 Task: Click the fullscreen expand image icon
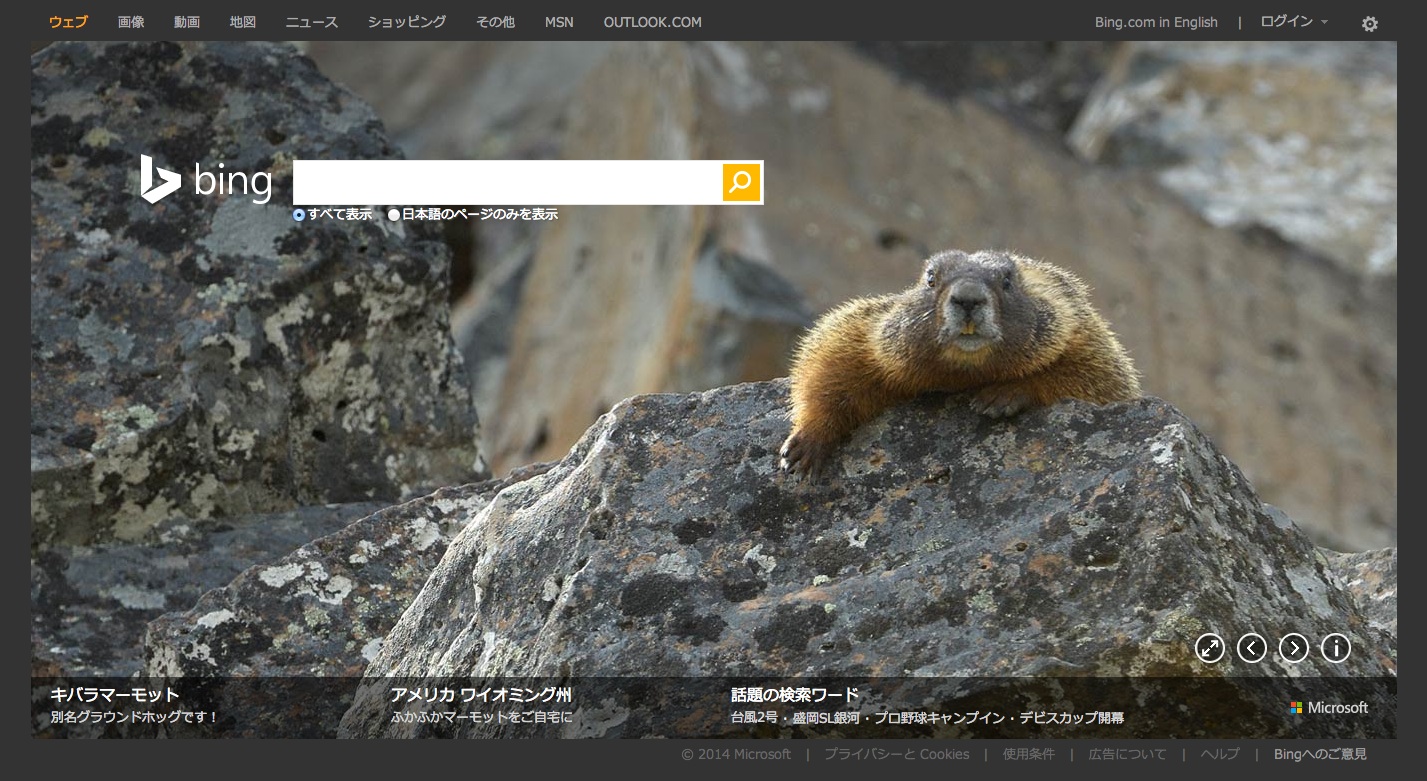point(1210,648)
